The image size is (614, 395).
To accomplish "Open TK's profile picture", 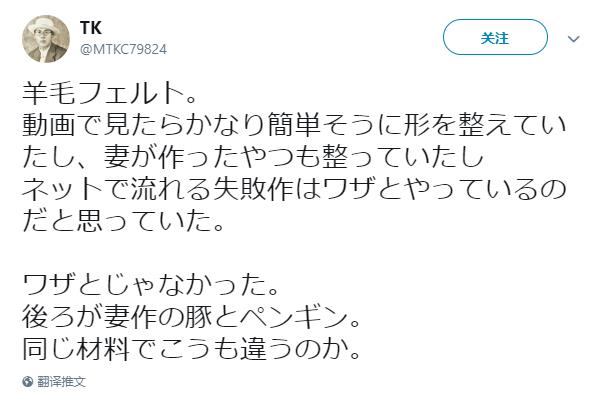I will (46, 39).
